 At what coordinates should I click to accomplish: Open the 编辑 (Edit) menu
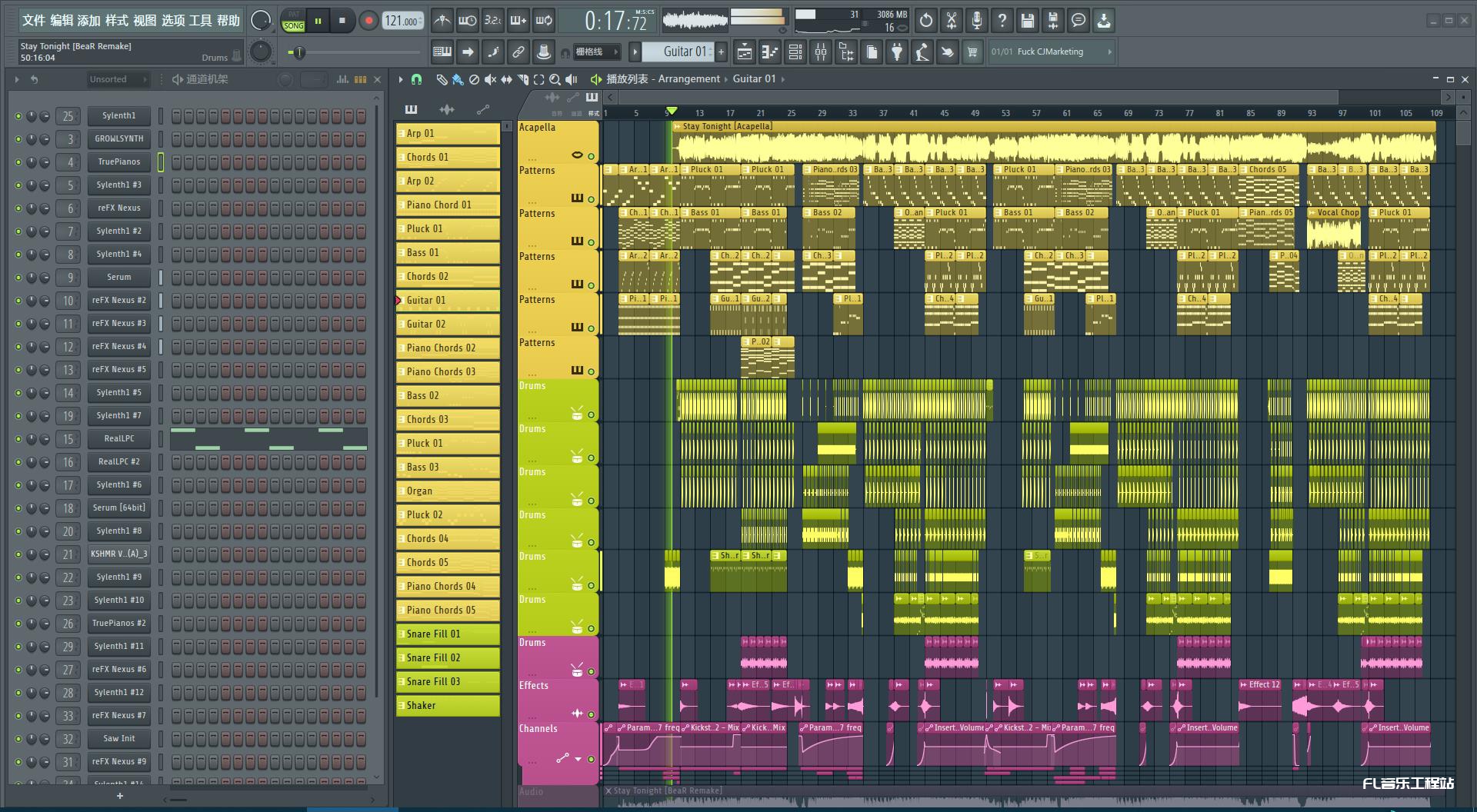click(x=62, y=21)
